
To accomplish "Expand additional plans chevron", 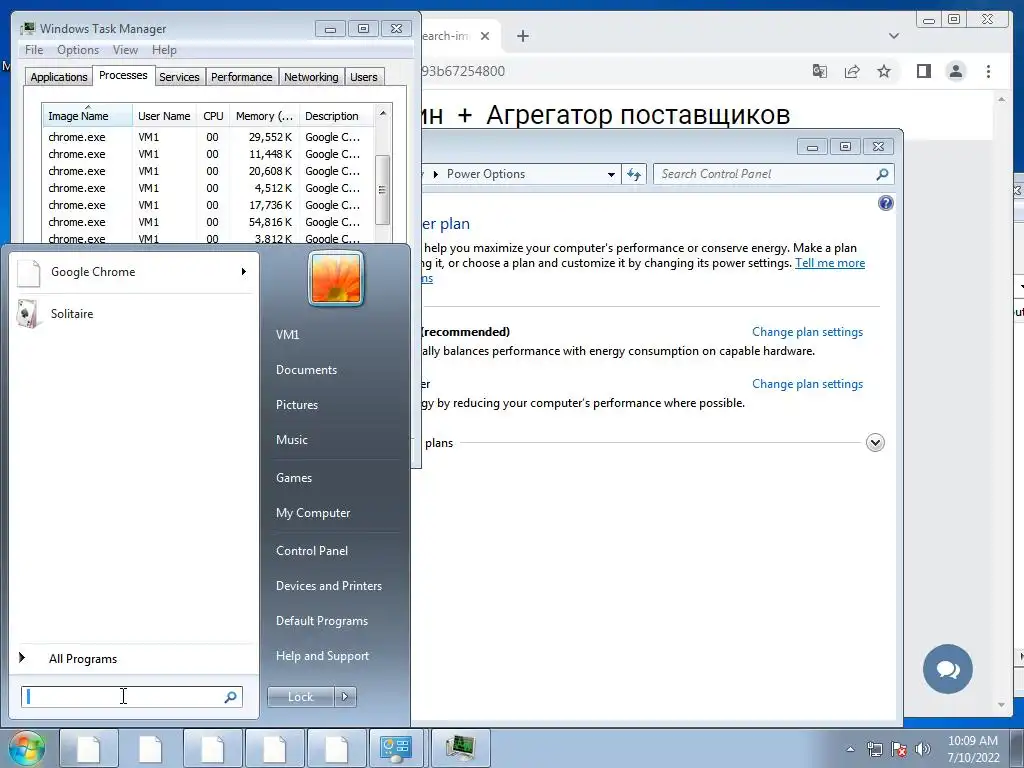I will [x=875, y=443].
